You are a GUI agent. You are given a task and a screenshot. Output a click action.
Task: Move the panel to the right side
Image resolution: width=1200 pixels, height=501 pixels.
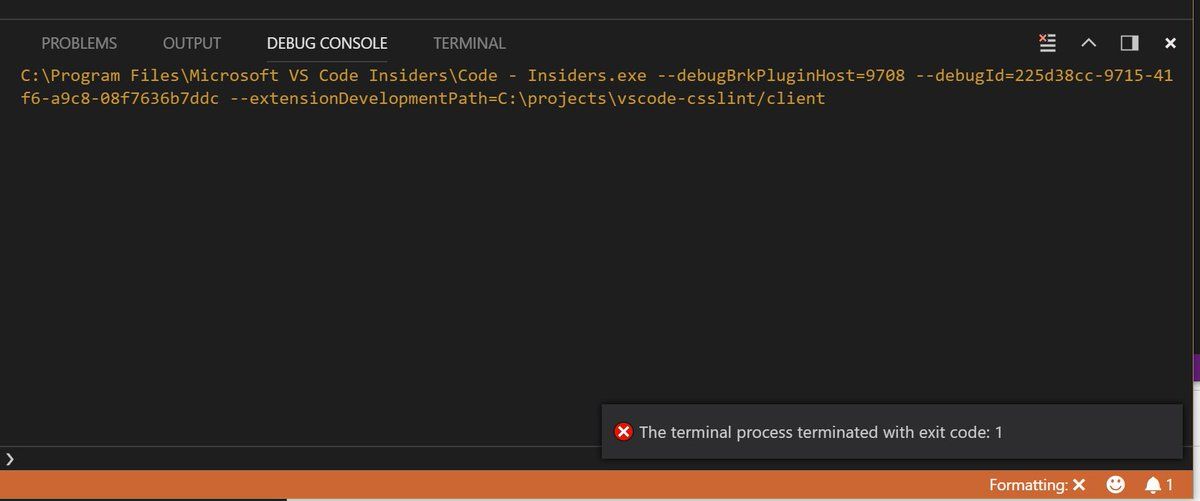click(1130, 43)
